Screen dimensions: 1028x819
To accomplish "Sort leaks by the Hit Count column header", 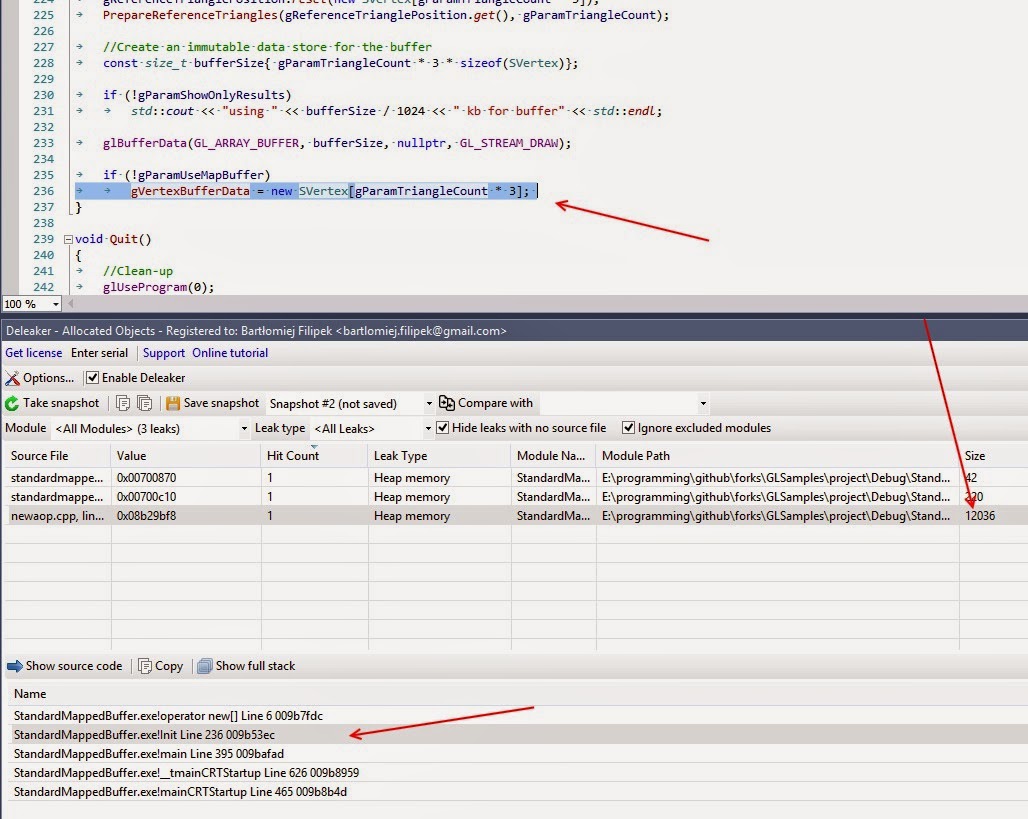I will 293,456.
